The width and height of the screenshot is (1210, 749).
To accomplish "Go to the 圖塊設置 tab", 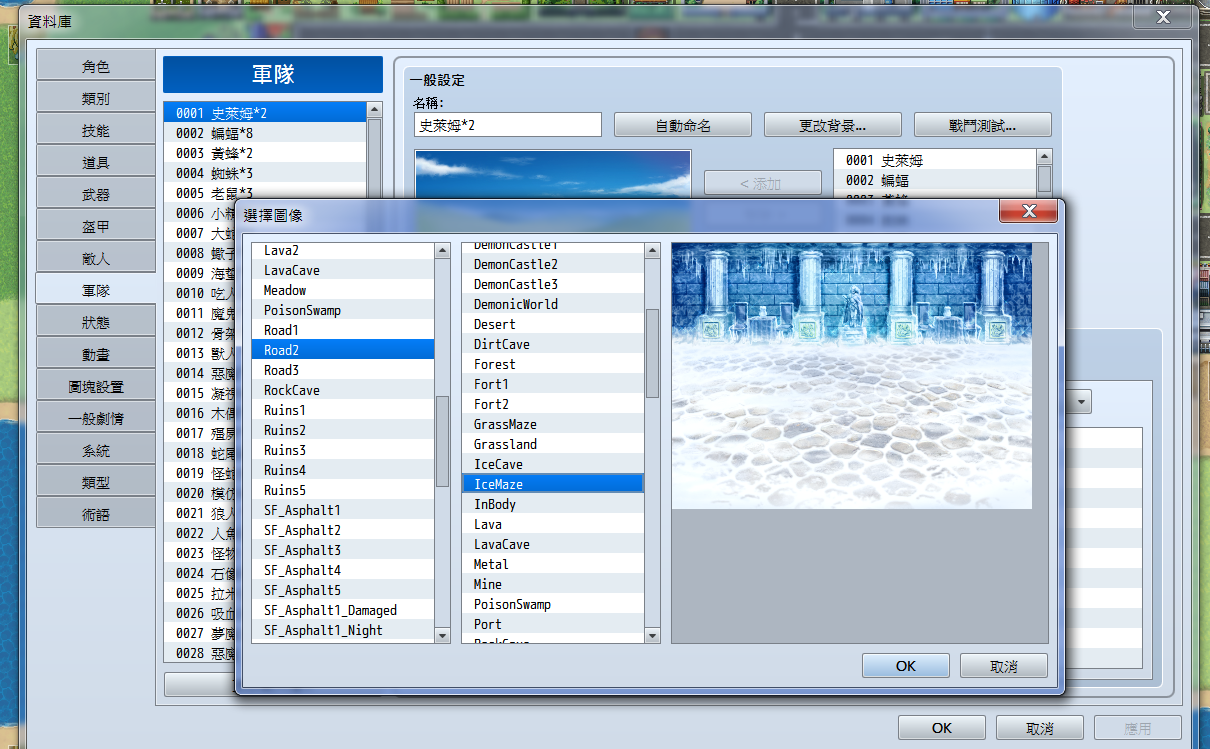I will click(x=96, y=386).
